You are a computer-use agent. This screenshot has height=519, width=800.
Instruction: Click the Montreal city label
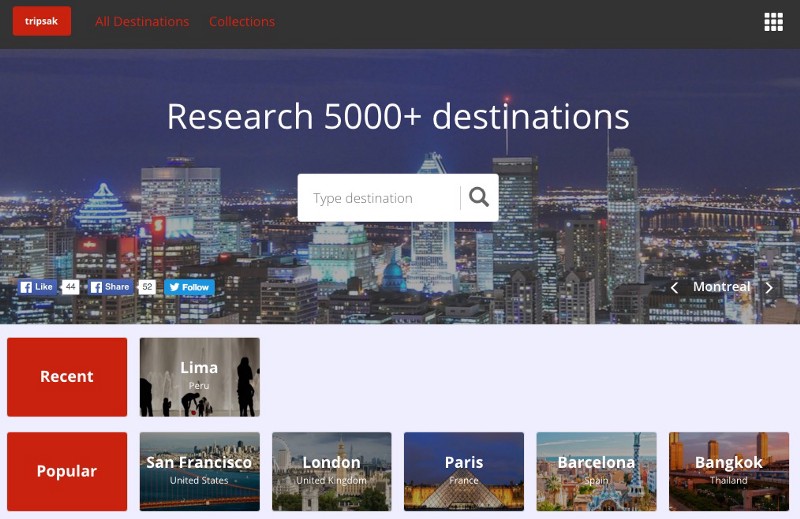tap(721, 287)
